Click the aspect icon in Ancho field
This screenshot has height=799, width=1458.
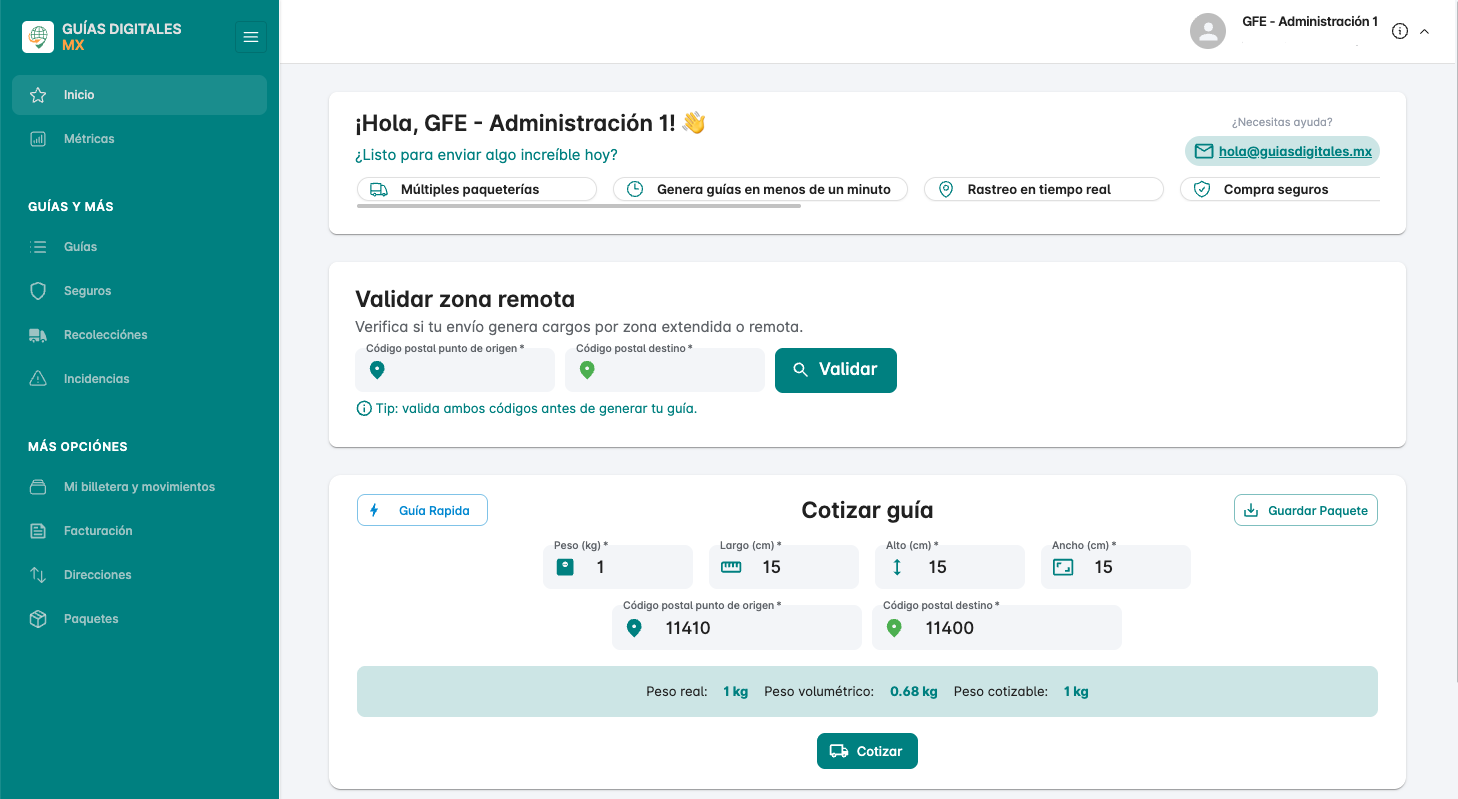click(1063, 567)
